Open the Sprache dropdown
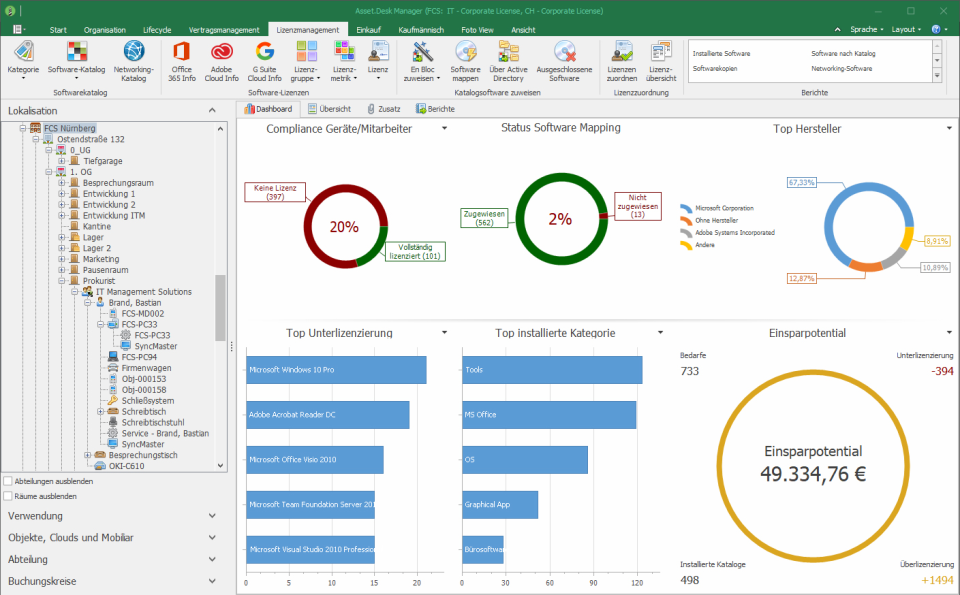960x595 pixels. pos(866,28)
